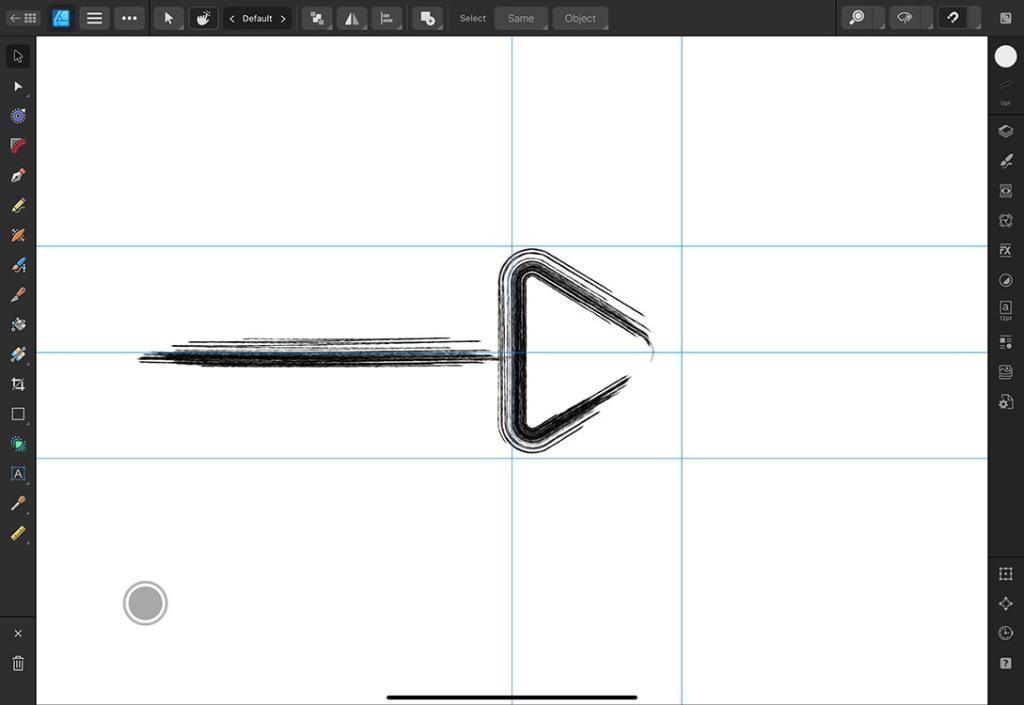The width and height of the screenshot is (1024, 705).
Task: Deselect using the X icon
Action: coord(18,633)
